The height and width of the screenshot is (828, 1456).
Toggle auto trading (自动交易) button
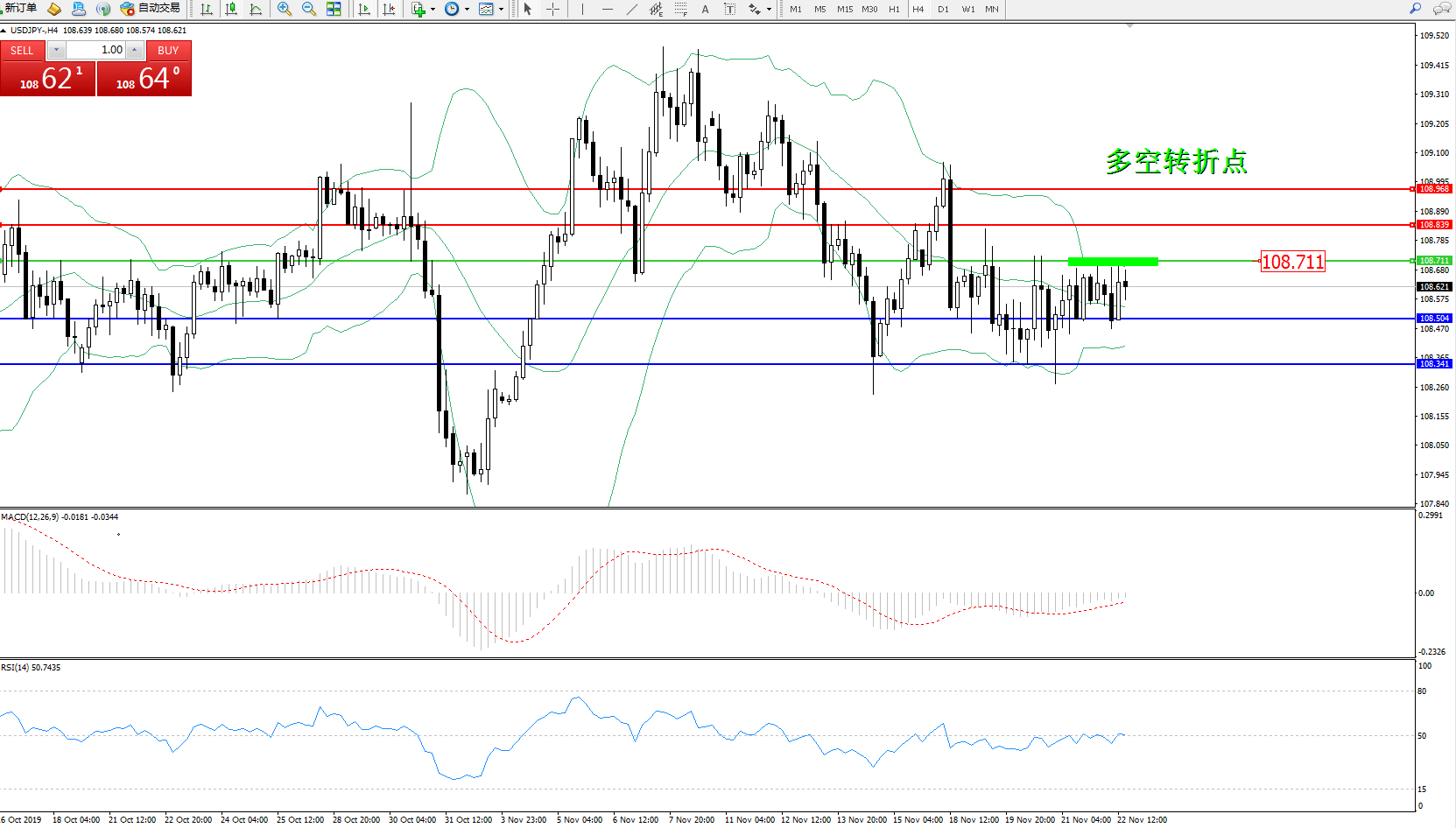click(150, 9)
